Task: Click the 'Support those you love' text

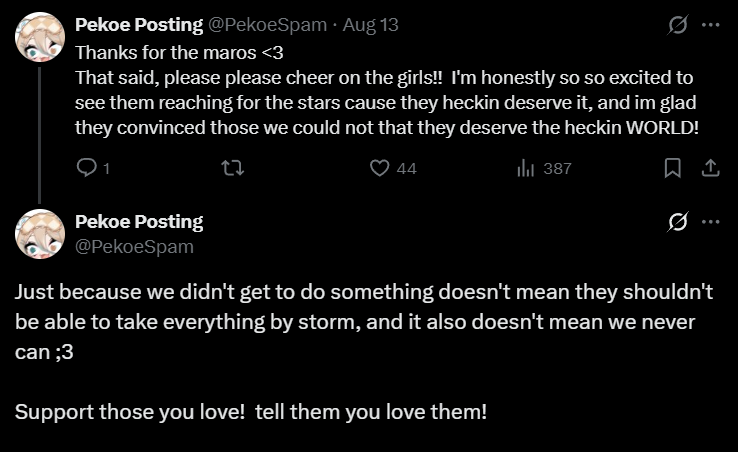Action: click(x=251, y=411)
